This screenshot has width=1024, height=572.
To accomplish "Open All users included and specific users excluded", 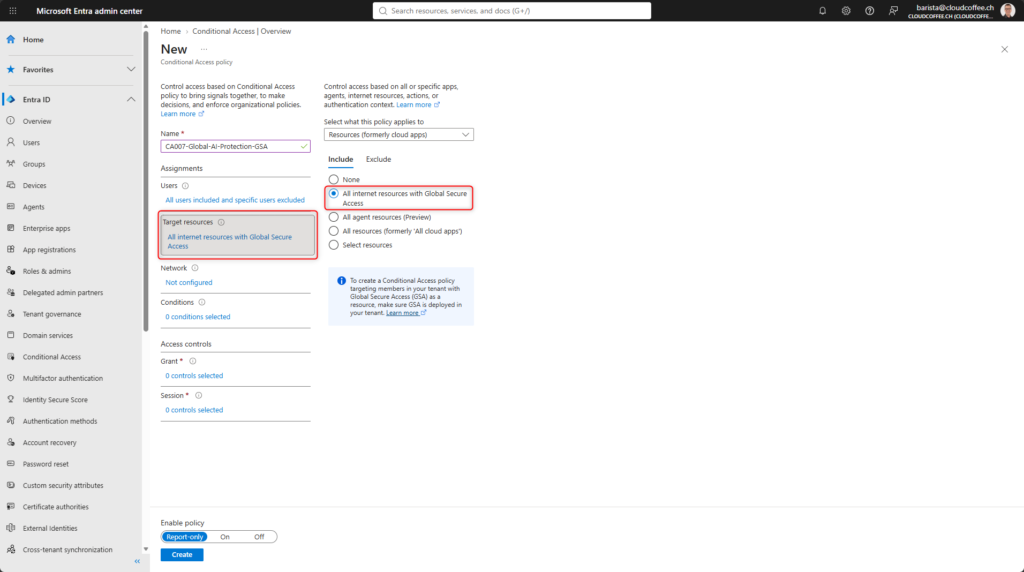I will pyautogui.click(x=234, y=200).
